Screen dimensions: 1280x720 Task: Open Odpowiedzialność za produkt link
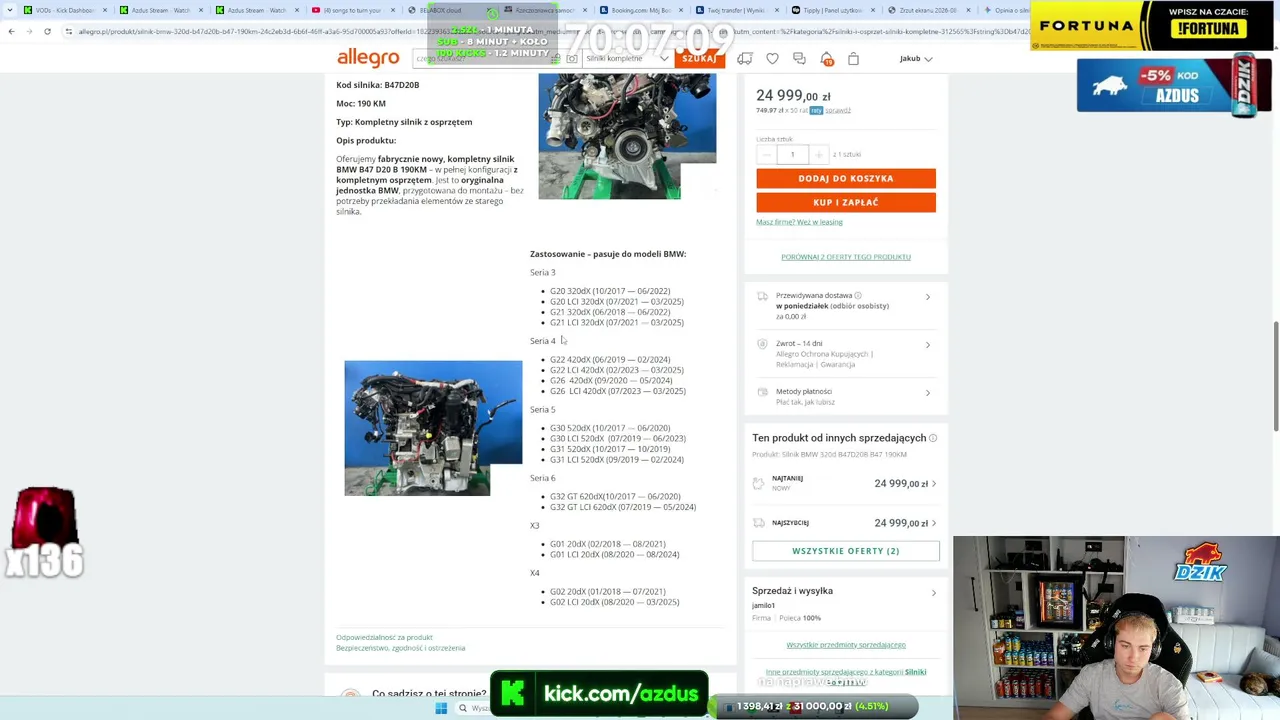pos(384,637)
